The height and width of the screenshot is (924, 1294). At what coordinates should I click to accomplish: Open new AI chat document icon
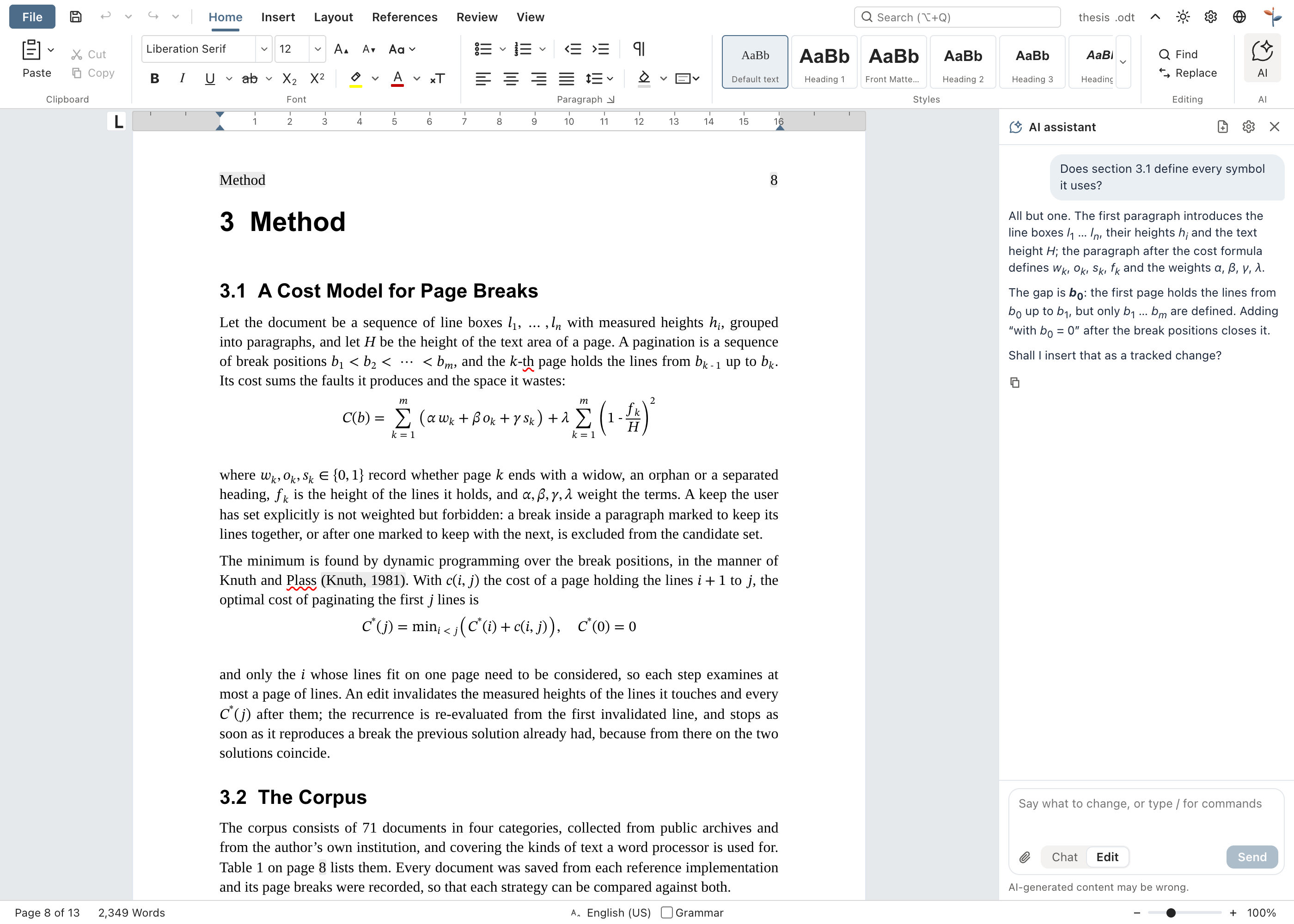[x=1222, y=127]
